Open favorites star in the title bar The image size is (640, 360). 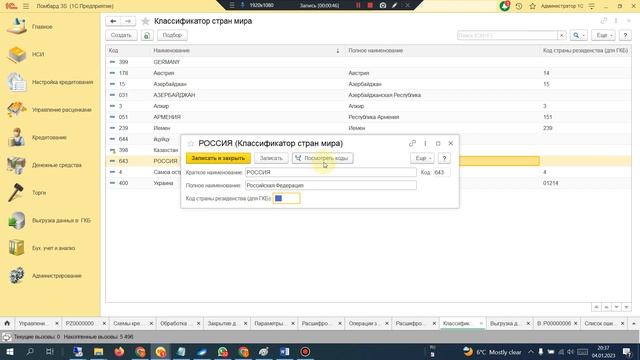coord(532,6)
